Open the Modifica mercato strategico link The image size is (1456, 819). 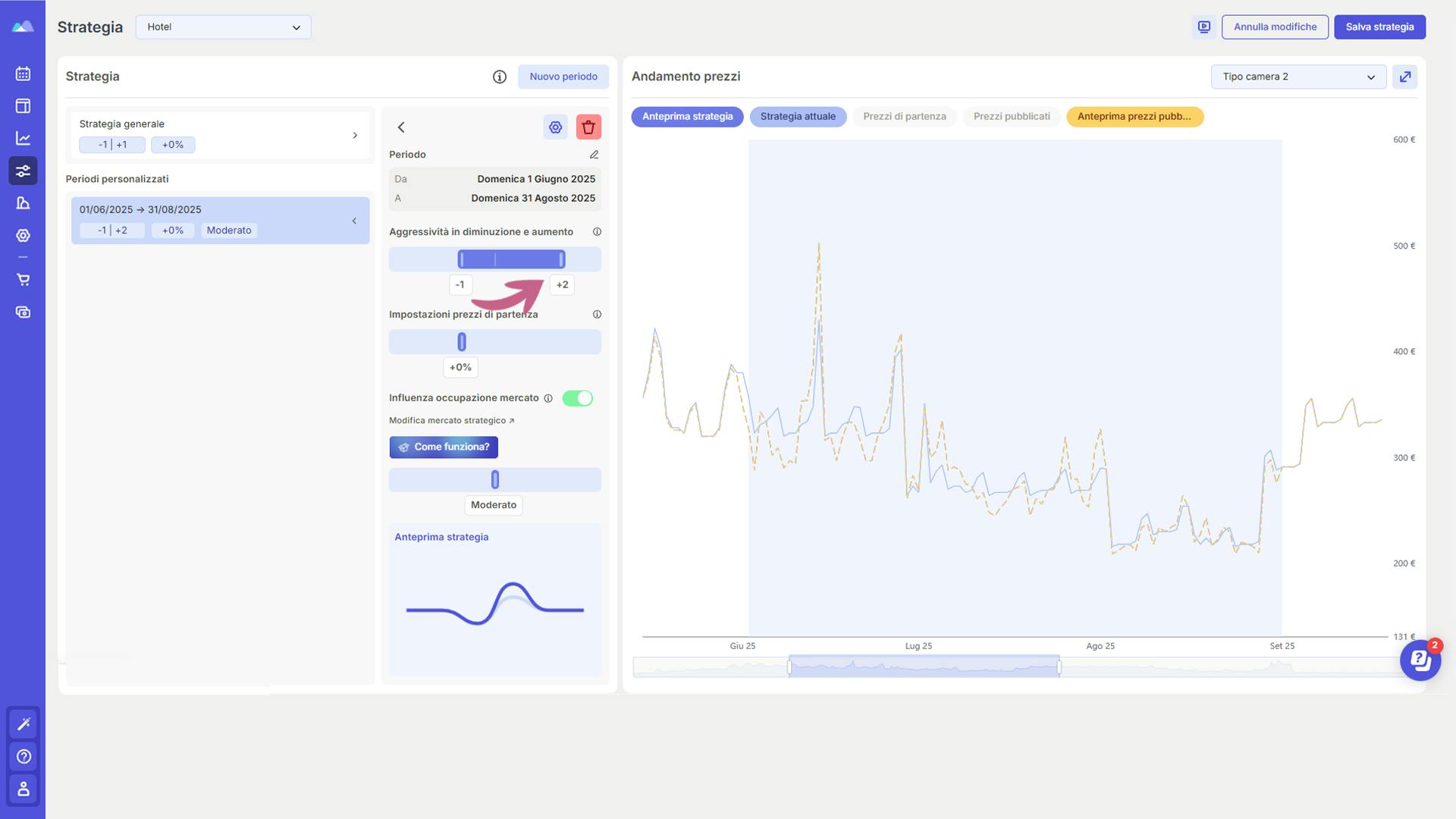coord(452,421)
